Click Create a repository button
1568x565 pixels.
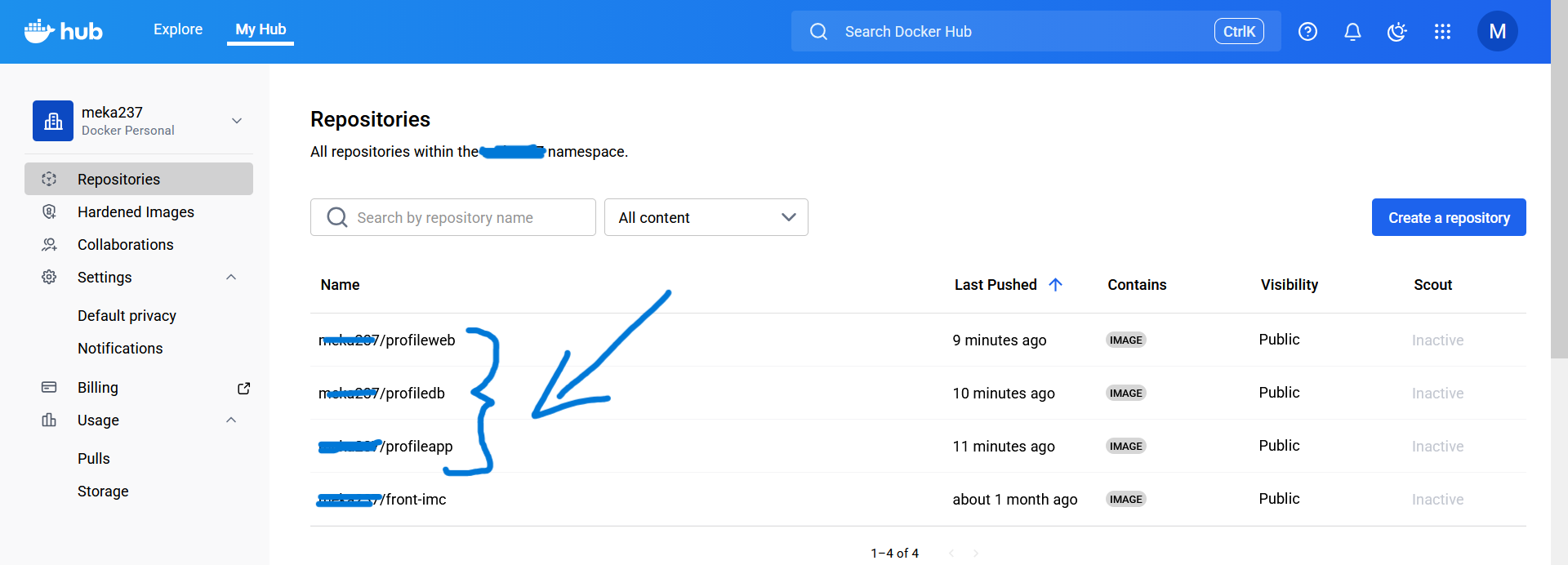point(1449,217)
